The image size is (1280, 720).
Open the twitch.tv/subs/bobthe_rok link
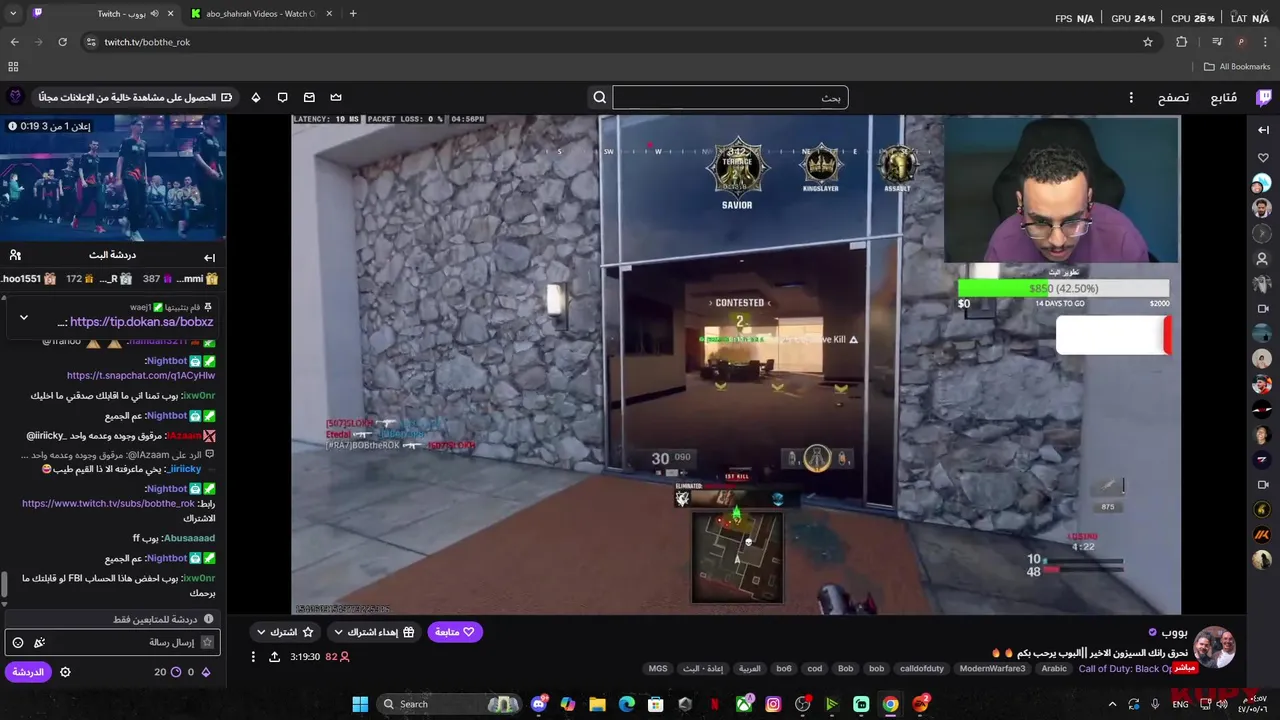point(108,504)
